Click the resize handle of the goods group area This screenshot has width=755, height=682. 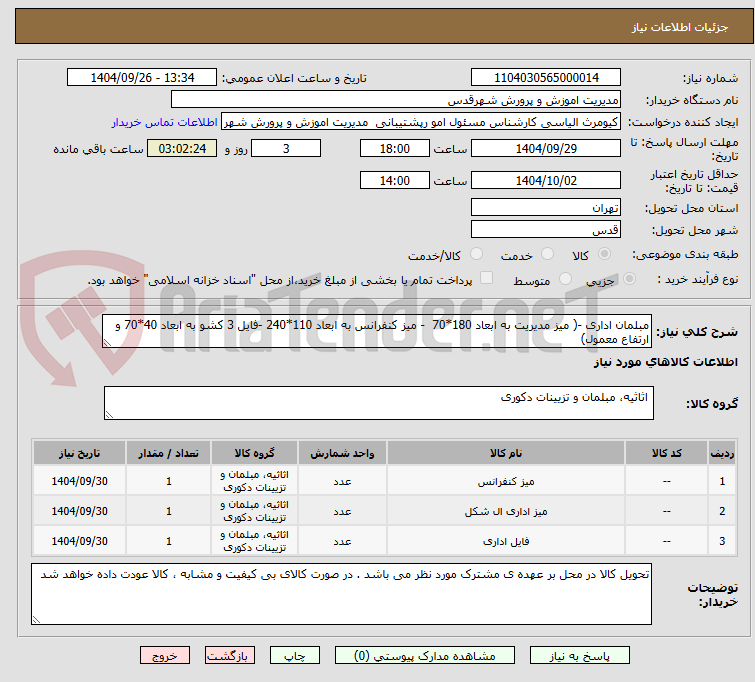pos(109,415)
